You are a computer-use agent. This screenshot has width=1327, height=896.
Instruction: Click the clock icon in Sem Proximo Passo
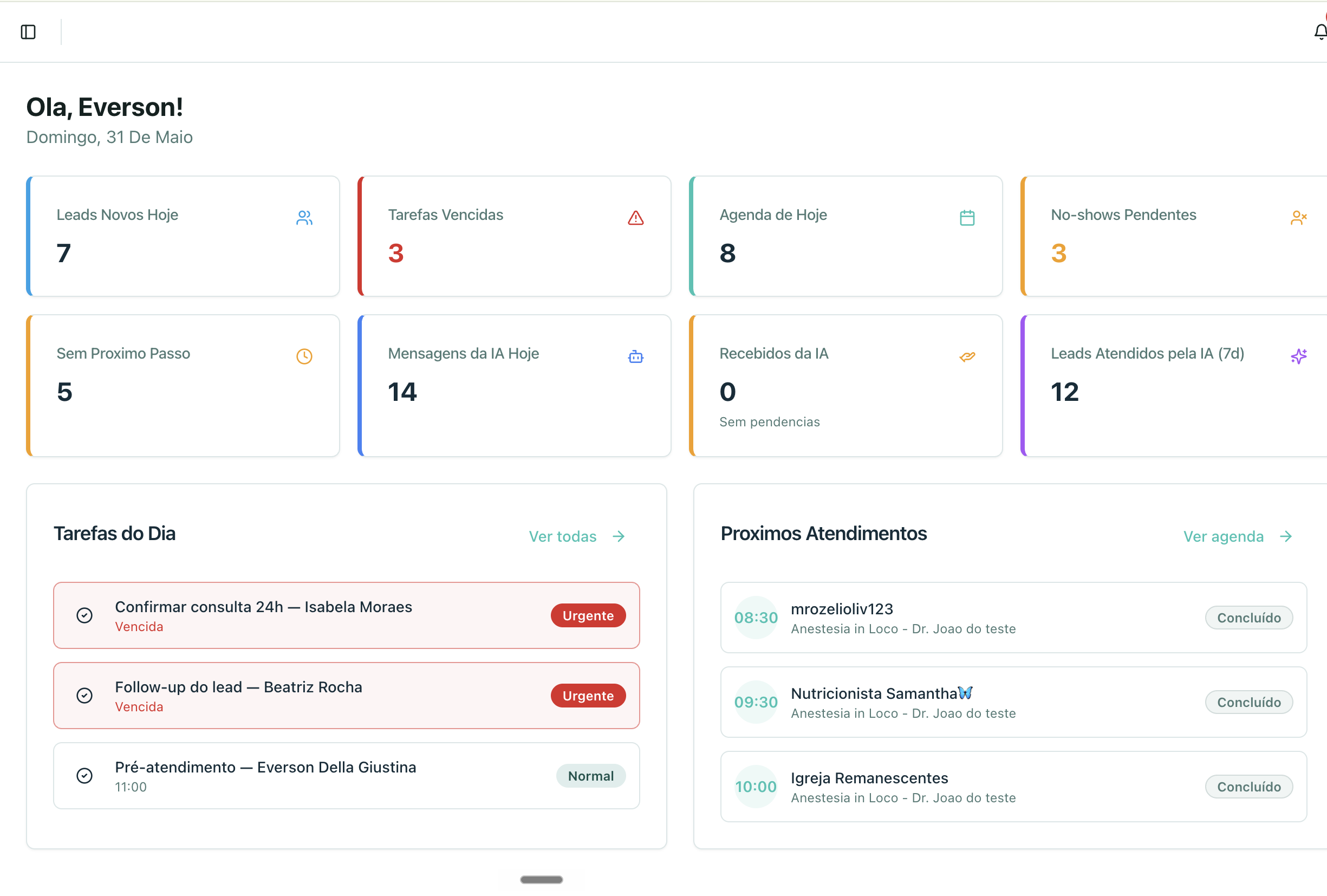coord(304,356)
